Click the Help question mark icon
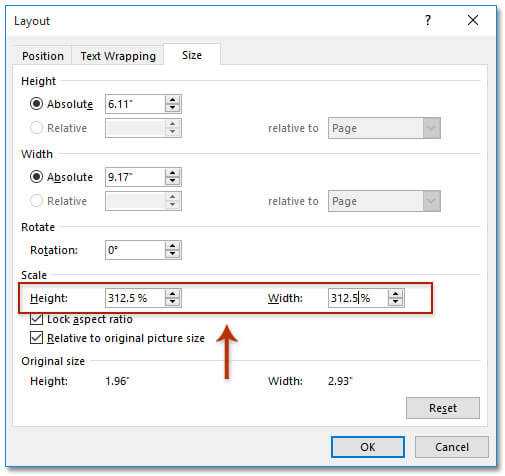The image size is (505, 476). [x=428, y=21]
